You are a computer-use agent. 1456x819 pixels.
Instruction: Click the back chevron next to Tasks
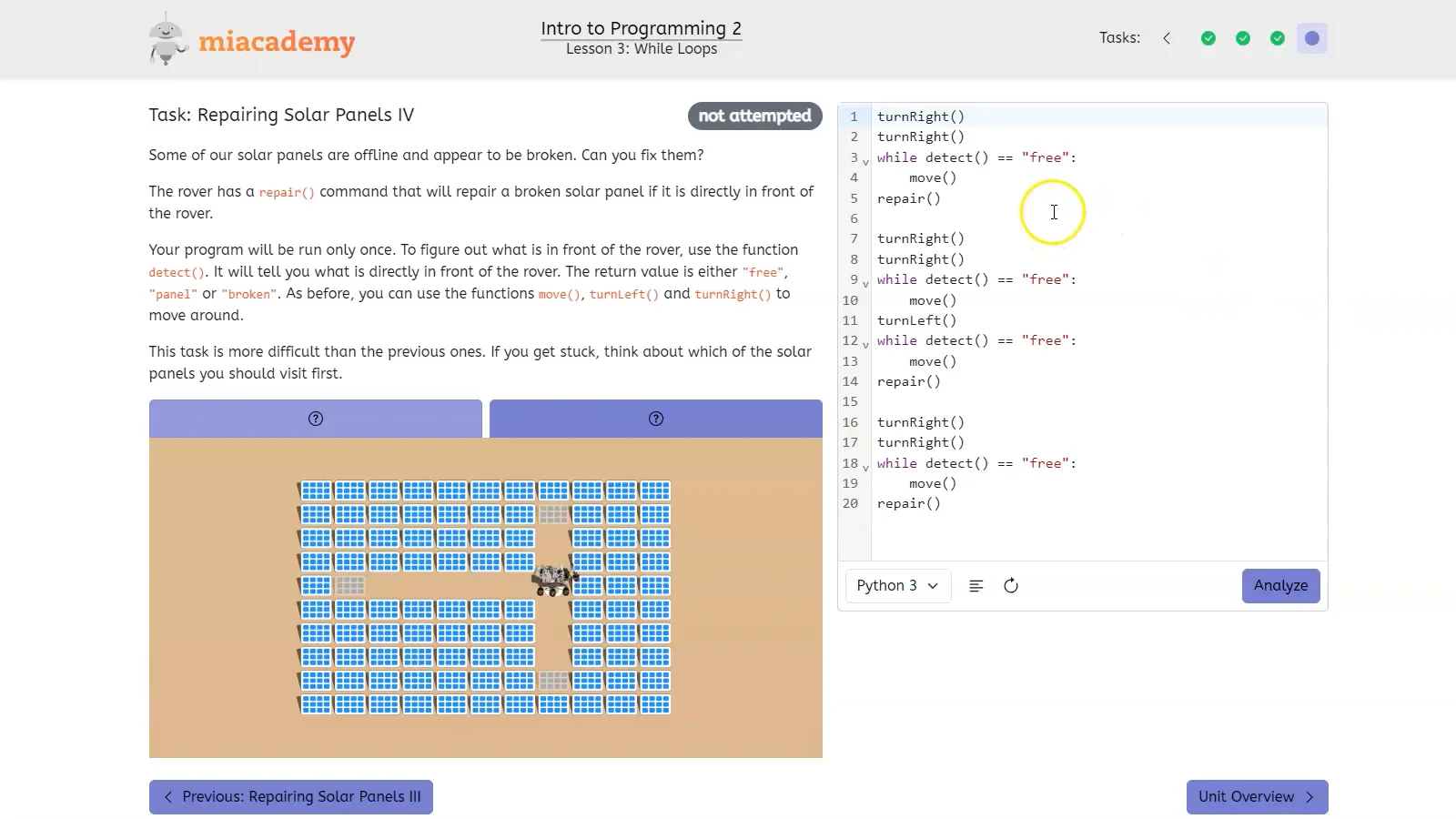[1166, 38]
